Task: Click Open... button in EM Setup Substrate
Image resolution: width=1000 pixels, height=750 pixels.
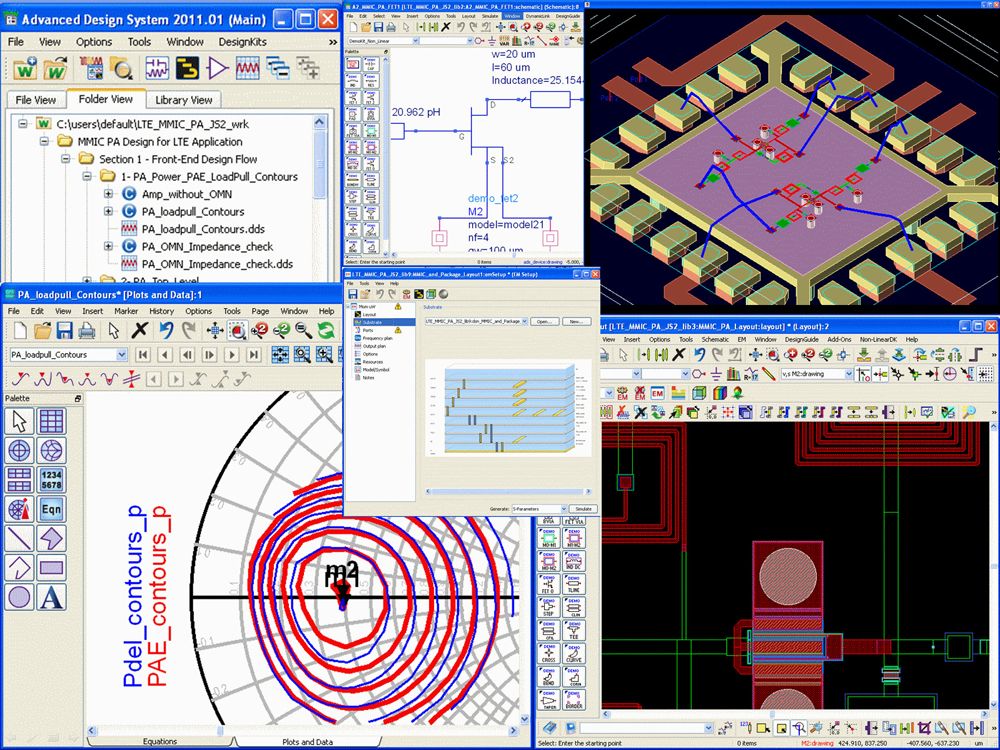Action: (544, 321)
